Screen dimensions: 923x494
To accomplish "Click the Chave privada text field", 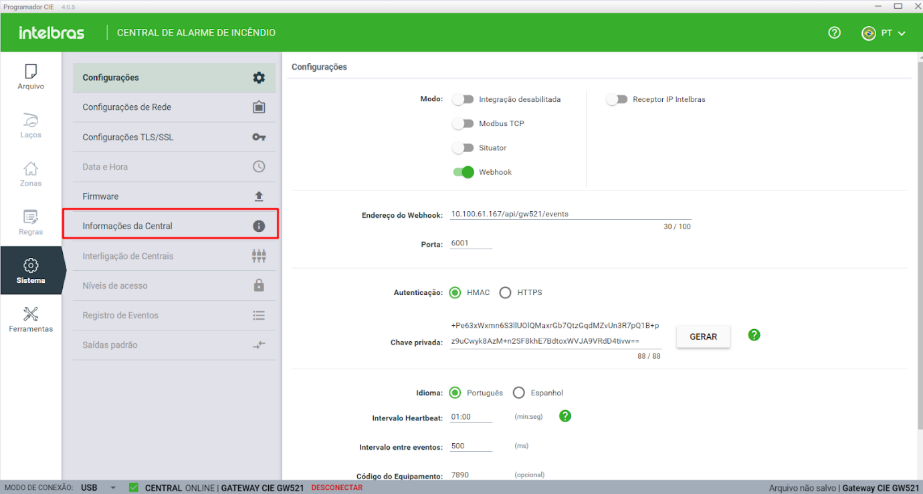I will point(555,334).
